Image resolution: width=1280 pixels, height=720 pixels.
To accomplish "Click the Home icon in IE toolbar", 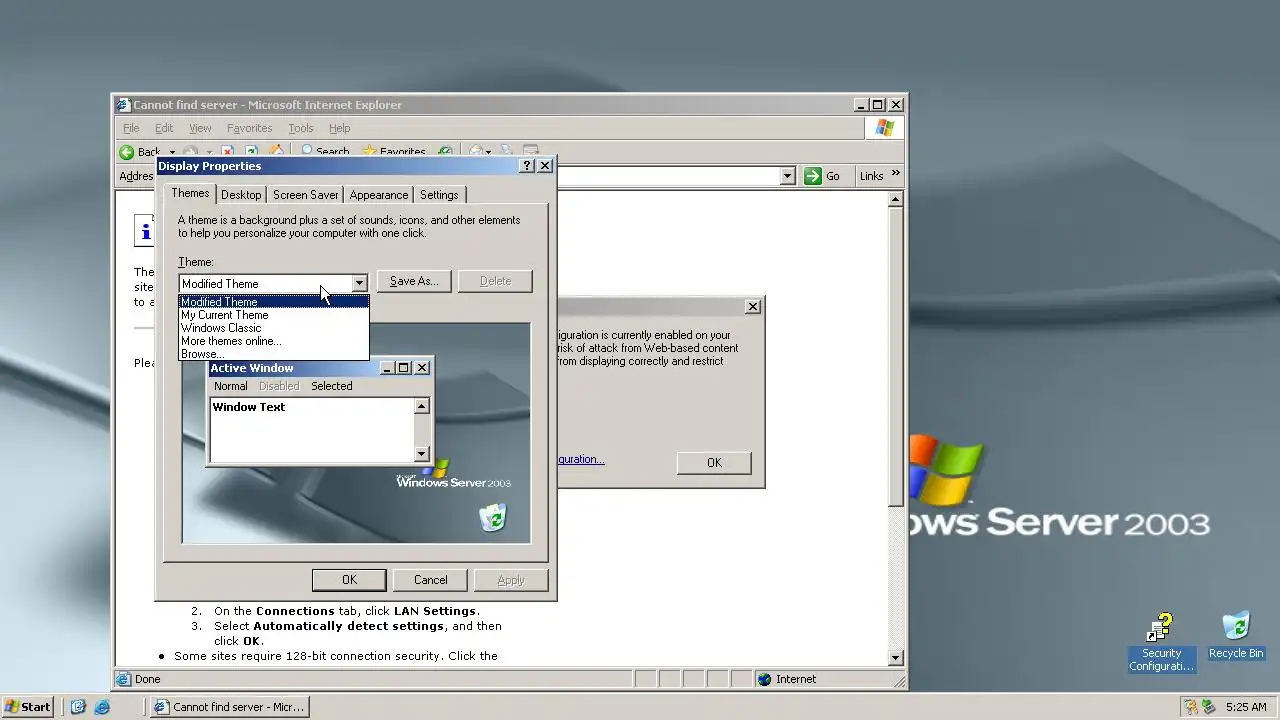I will [x=275, y=152].
